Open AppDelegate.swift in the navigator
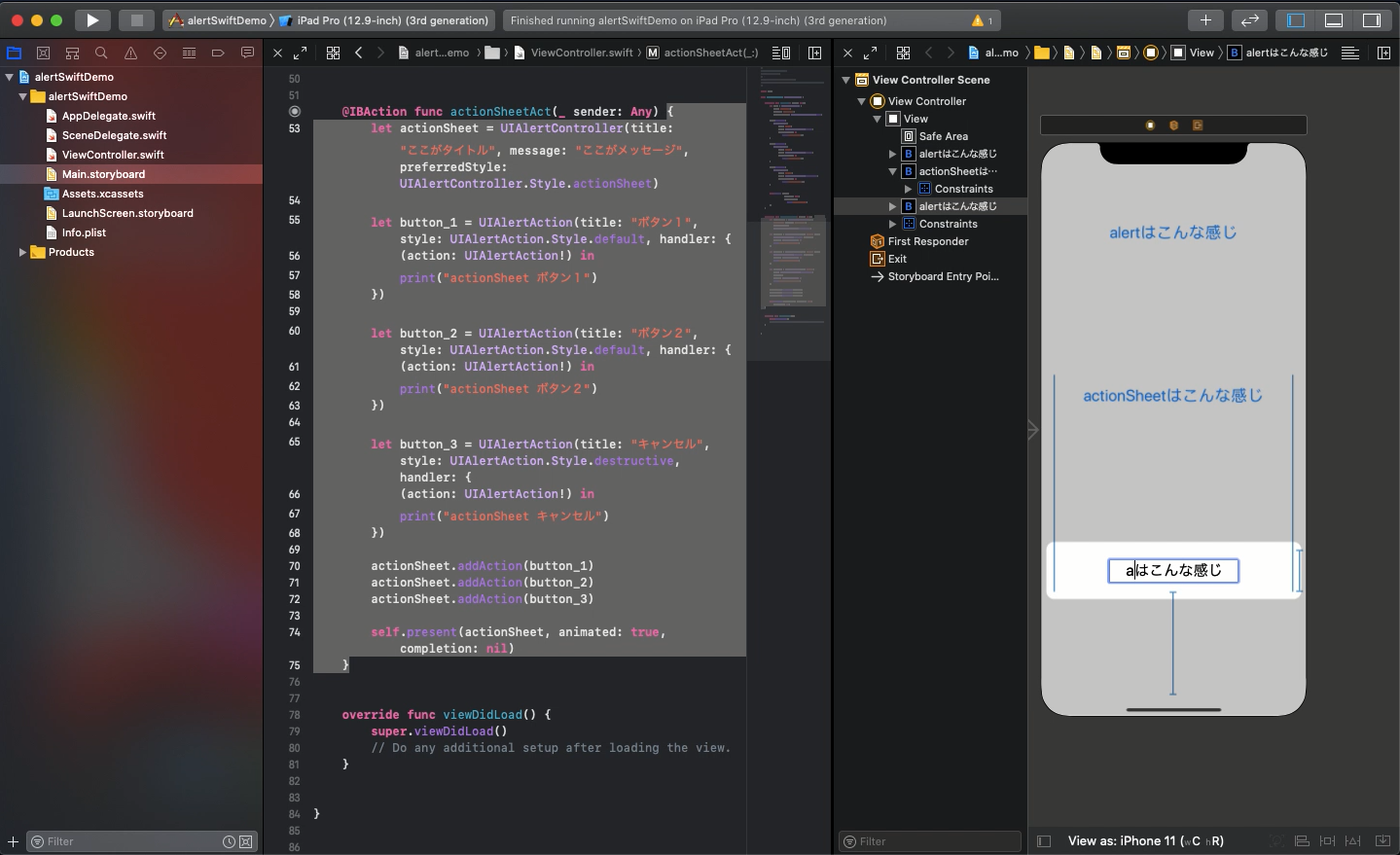The image size is (1400, 855). point(108,116)
